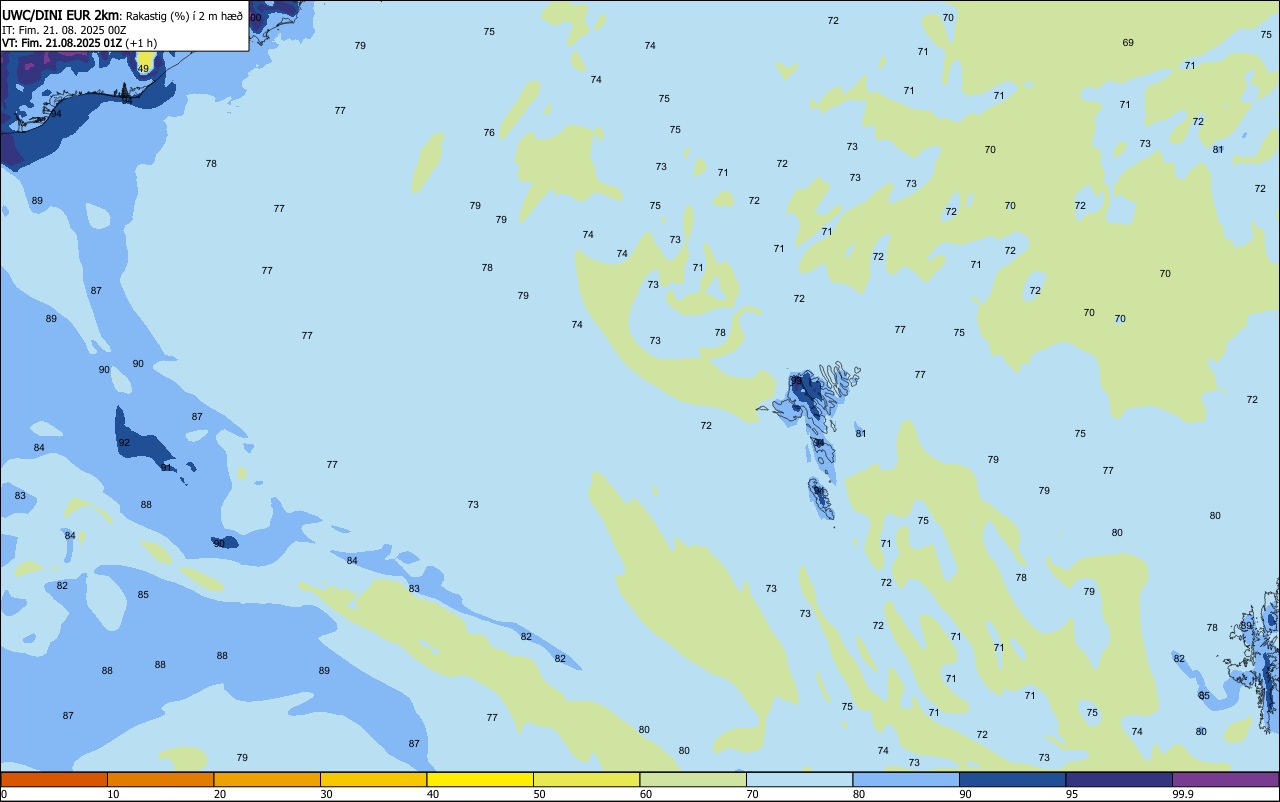Click the legend tick label 95

point(1071,794)
